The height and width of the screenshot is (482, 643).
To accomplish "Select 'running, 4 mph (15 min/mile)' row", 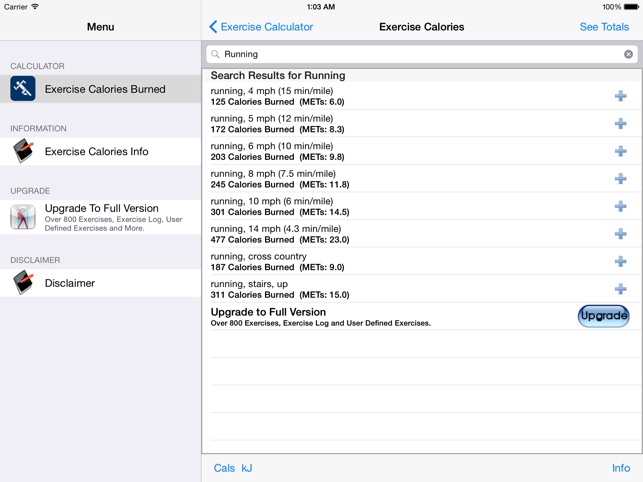I will click(x=422, y=96).
